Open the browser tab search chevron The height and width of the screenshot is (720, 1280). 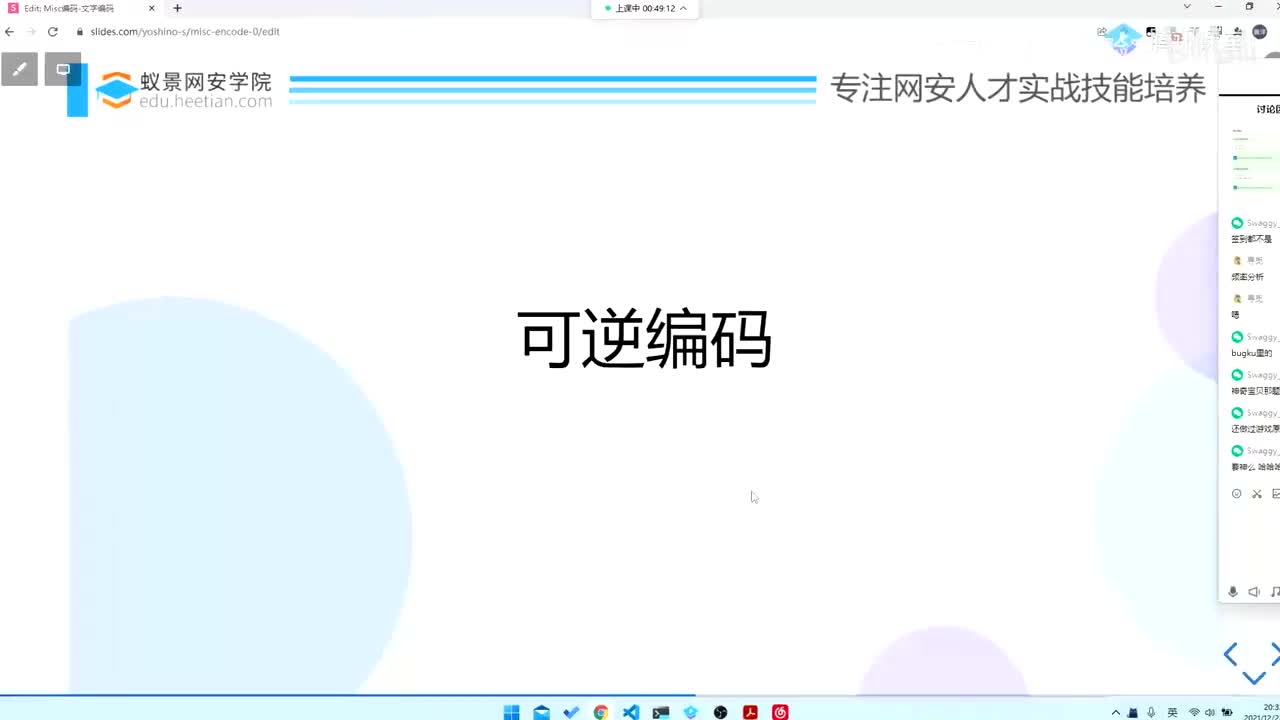[x=1187, y=7]
